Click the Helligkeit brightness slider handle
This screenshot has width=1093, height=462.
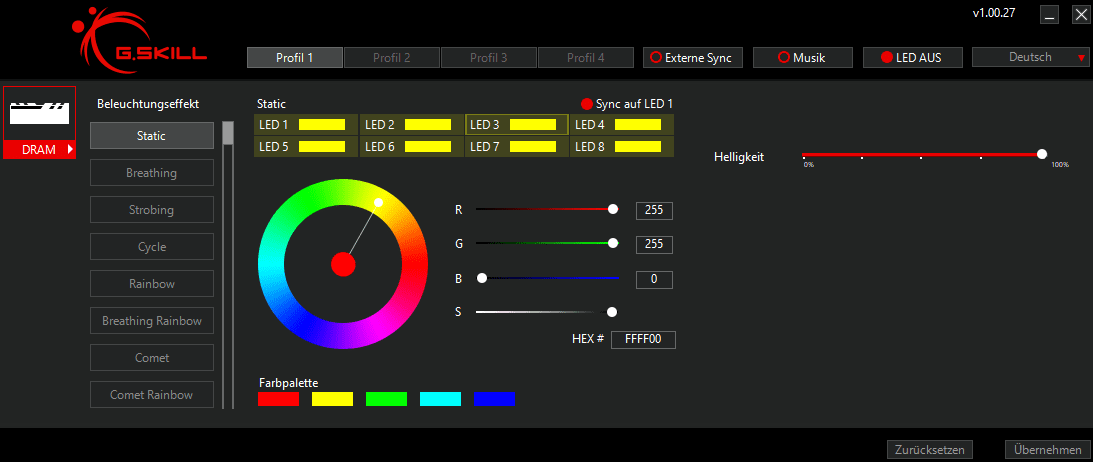point(1041,154)
